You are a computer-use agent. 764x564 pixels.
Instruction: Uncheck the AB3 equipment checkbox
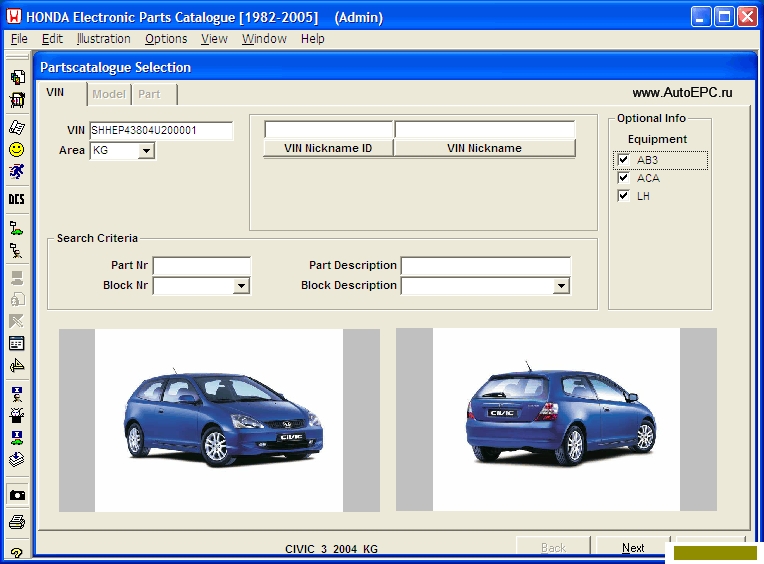[623, 160]
